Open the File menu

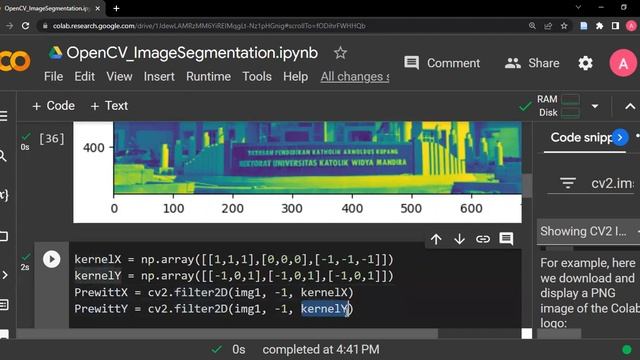[53, 77]
